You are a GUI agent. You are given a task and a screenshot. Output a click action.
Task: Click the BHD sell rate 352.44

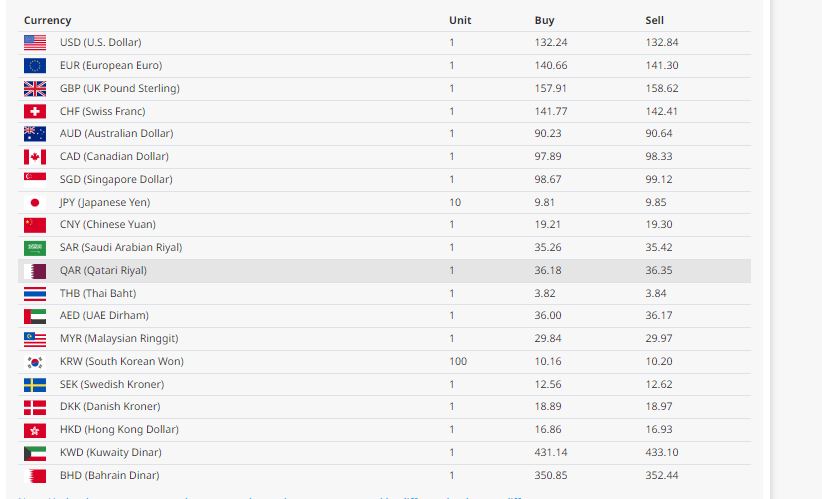pyautogui.click(x=661, y=476)
